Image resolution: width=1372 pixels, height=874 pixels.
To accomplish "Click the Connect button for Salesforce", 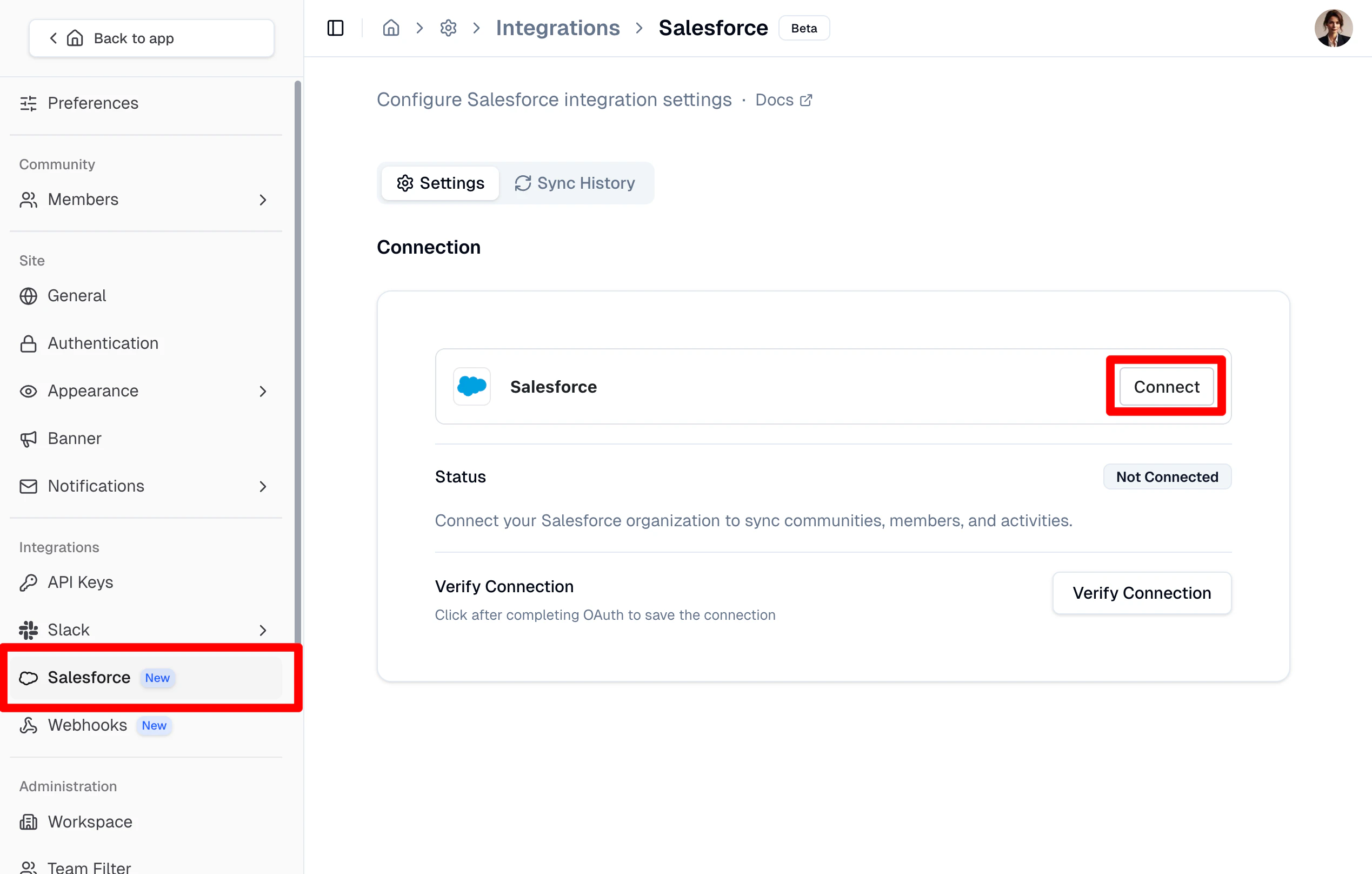I will pos(1167,387).
